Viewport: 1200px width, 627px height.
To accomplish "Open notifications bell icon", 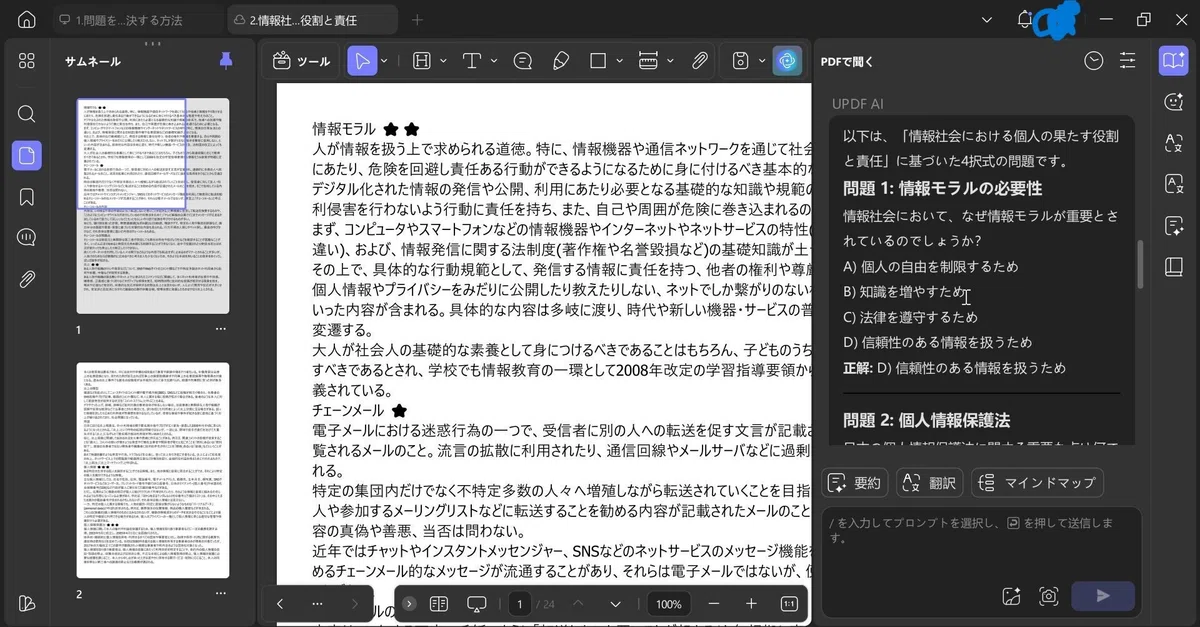I will coord(1024,19).
